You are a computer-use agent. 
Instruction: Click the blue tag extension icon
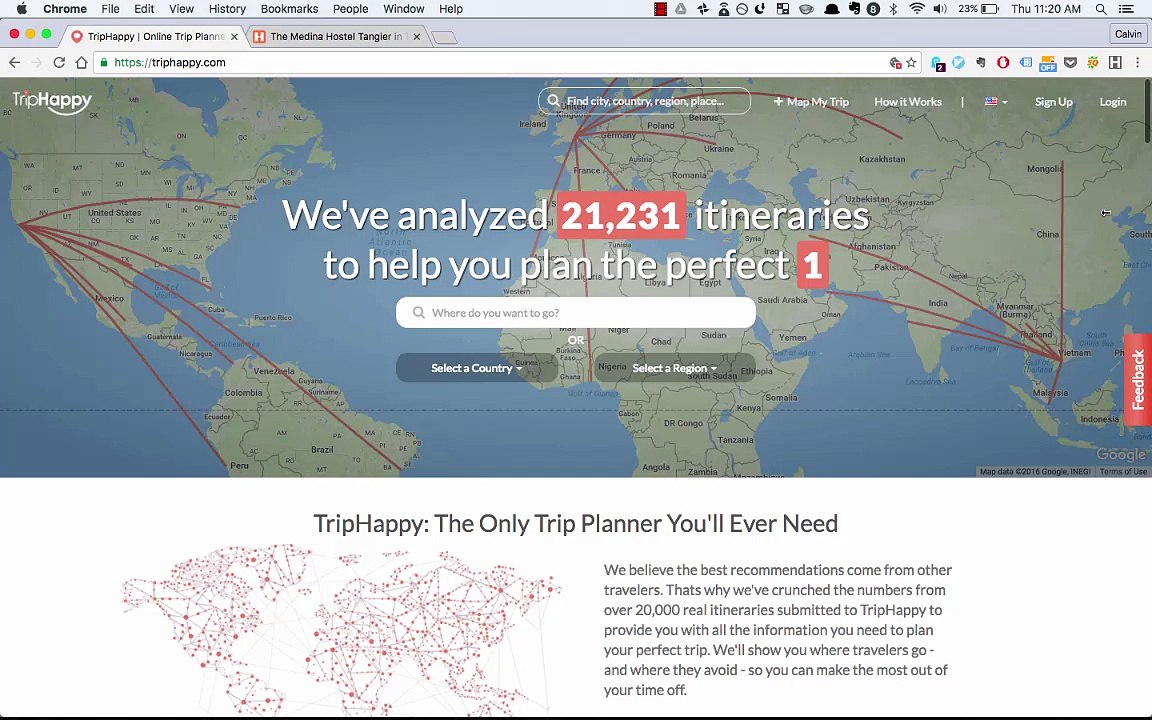point(1025,63)
